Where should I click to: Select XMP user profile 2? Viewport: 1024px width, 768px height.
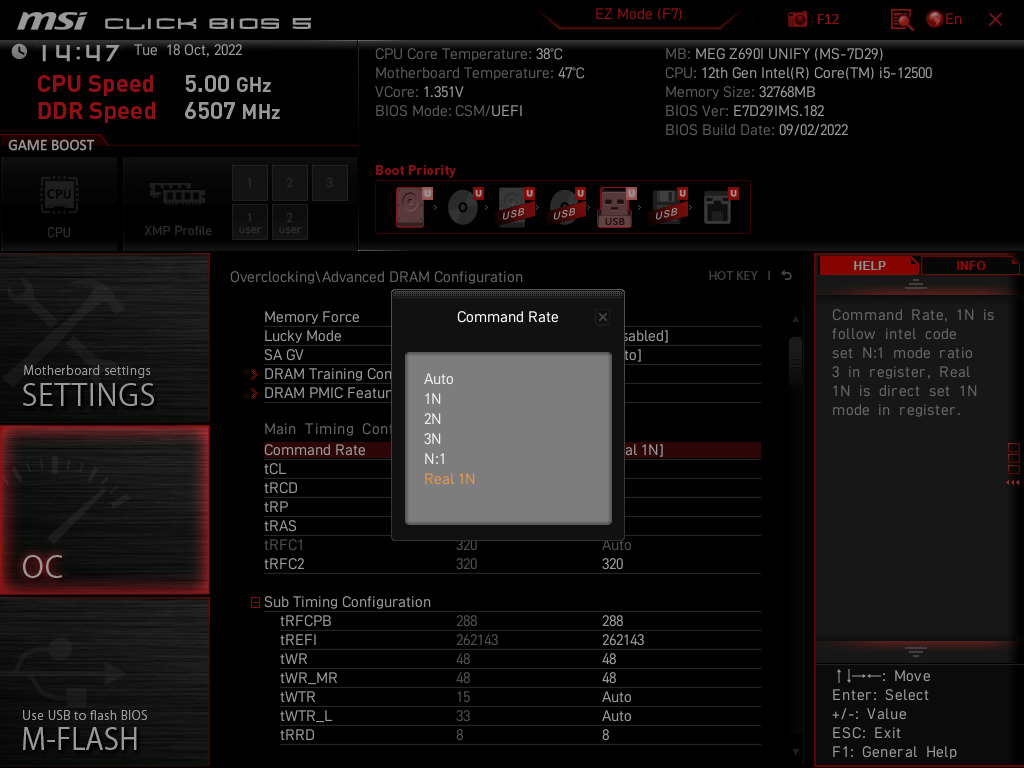tap(289, 222)
